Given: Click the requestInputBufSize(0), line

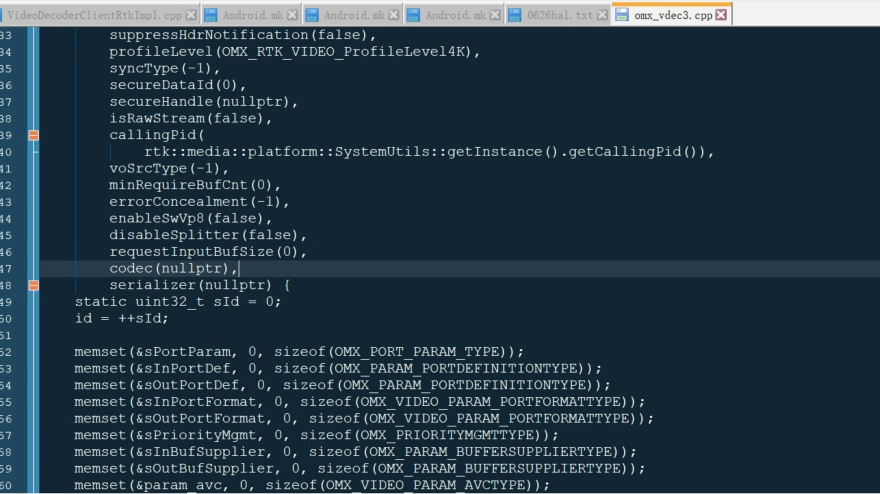Looking at the screenshot, I should tap(208, 252).
